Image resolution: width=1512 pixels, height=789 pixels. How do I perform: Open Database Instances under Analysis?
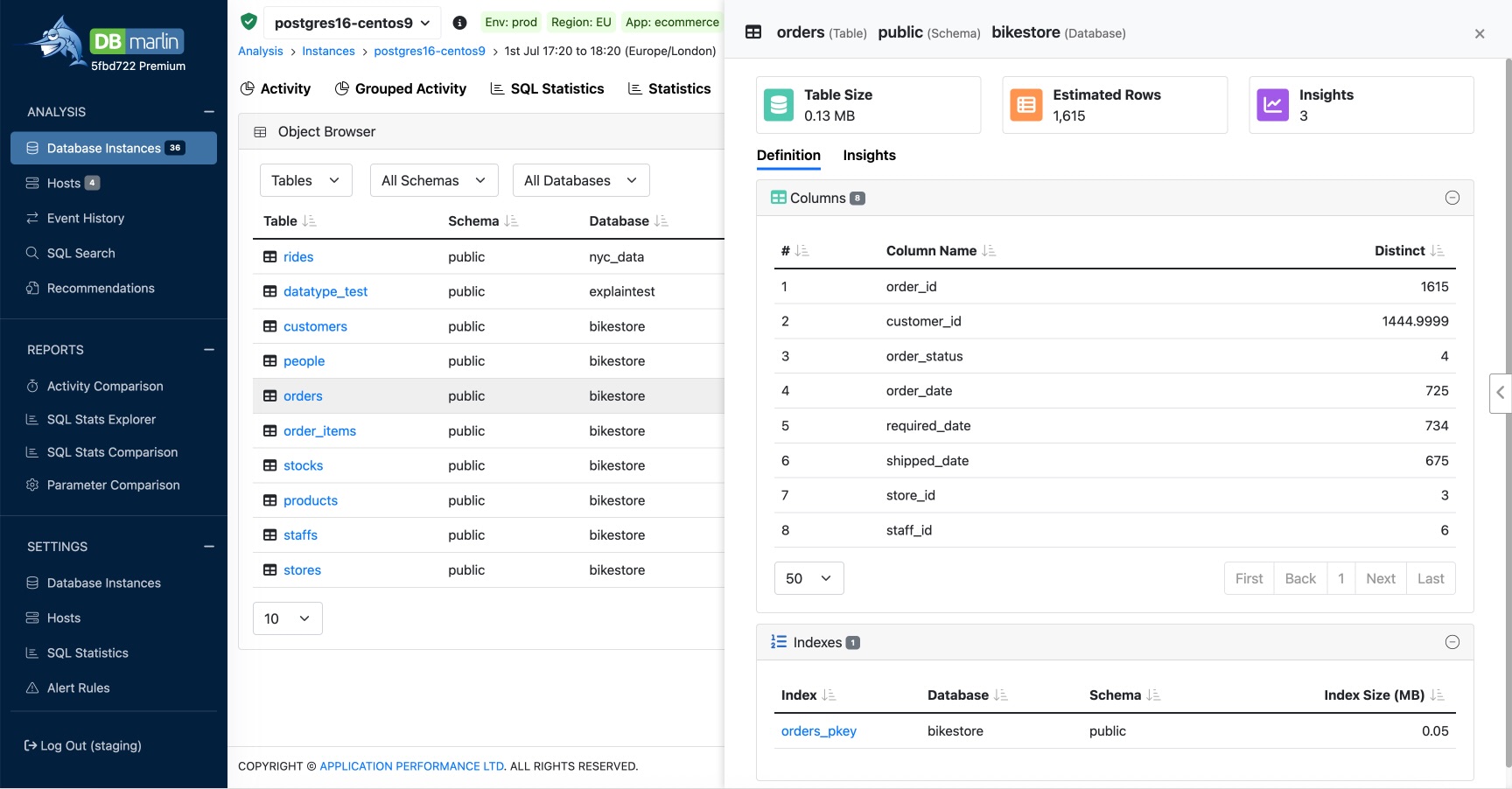(114, 148)
